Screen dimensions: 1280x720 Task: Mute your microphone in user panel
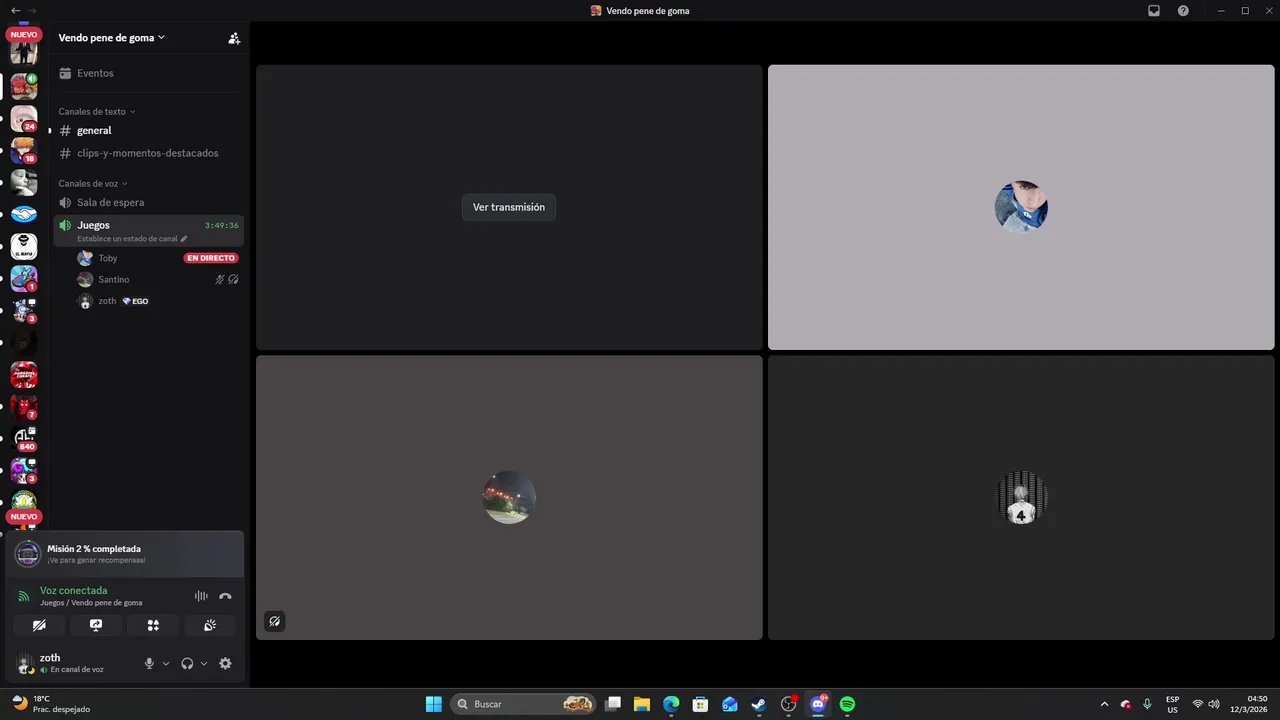[x=149, y=663]
